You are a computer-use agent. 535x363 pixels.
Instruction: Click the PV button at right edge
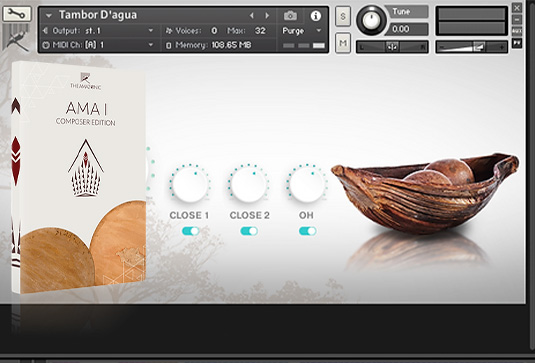[x=517, y=43]
